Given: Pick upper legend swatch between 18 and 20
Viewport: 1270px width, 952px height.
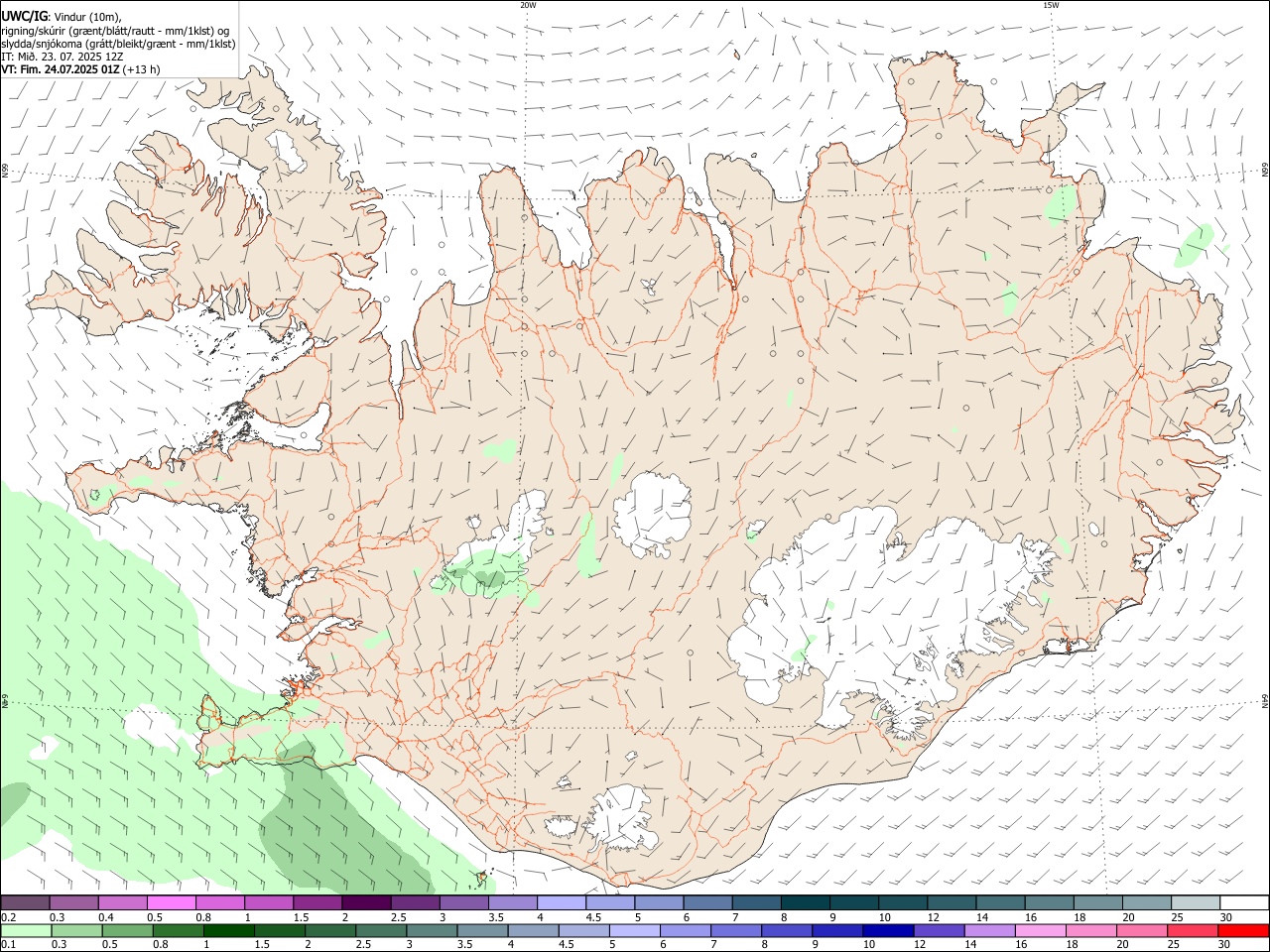Looking at the screenshot, I should pos(1098,902).
